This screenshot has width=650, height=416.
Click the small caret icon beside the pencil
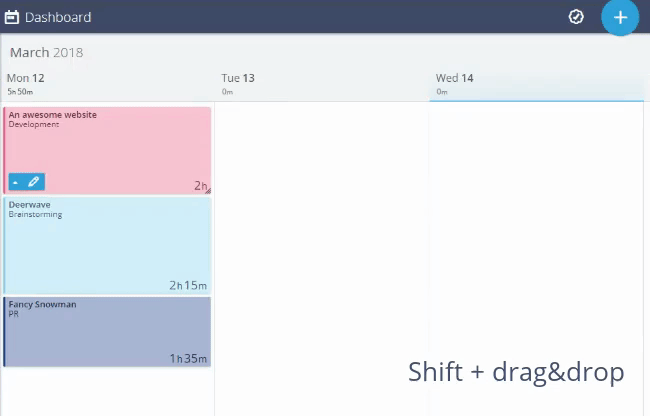click(x=15, y=182)
